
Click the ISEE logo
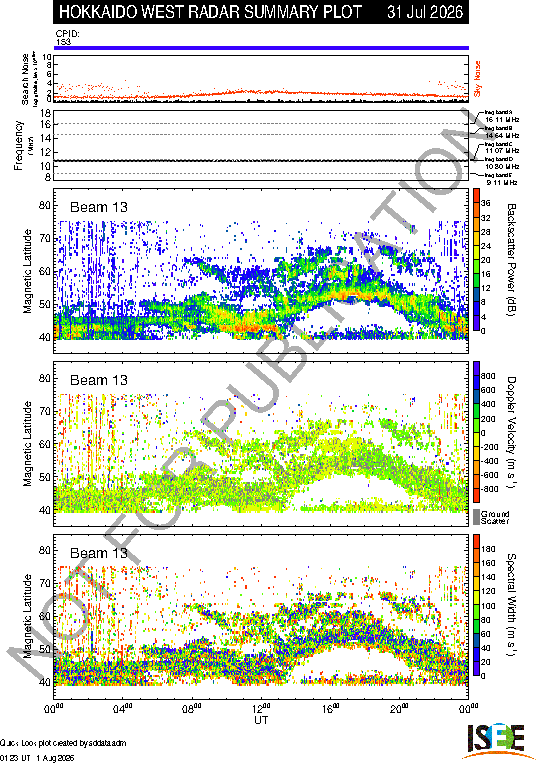pos(497,740)
